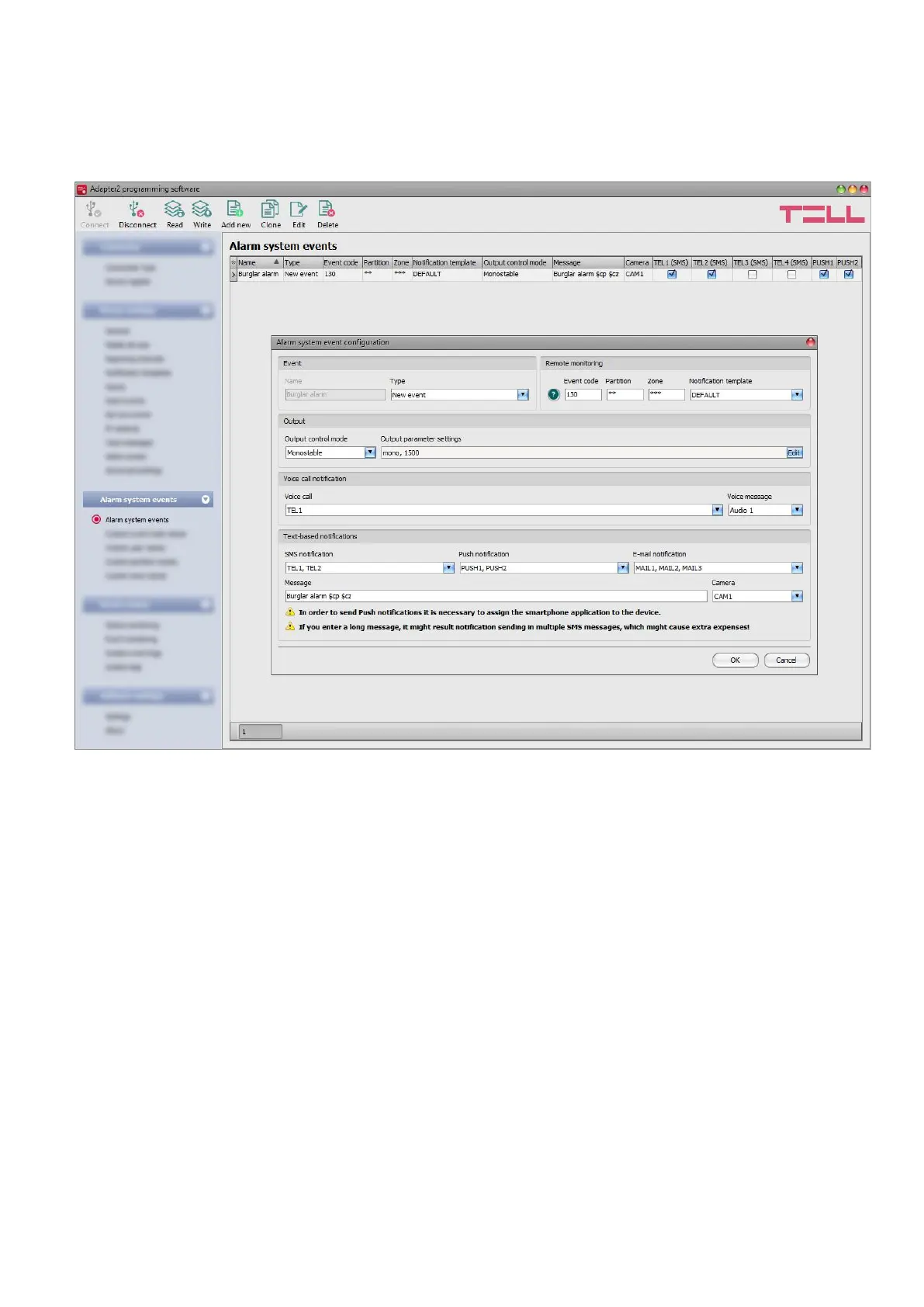This screenshot has height=1307, width=924.
Task: Toggle TEL1 (SMS) checkbox for Burglar alarm
Action: coord(672,274)
